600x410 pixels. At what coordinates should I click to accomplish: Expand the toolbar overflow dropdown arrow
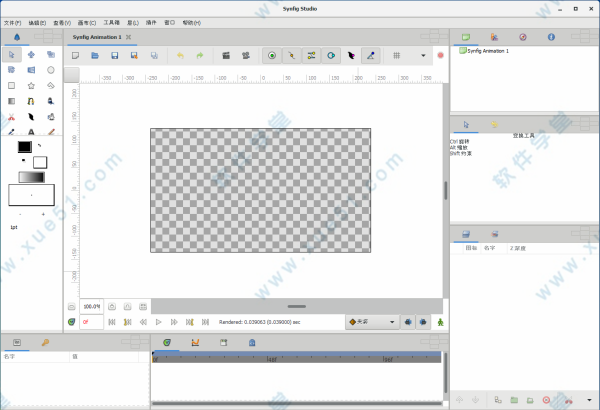click(423, 56)
